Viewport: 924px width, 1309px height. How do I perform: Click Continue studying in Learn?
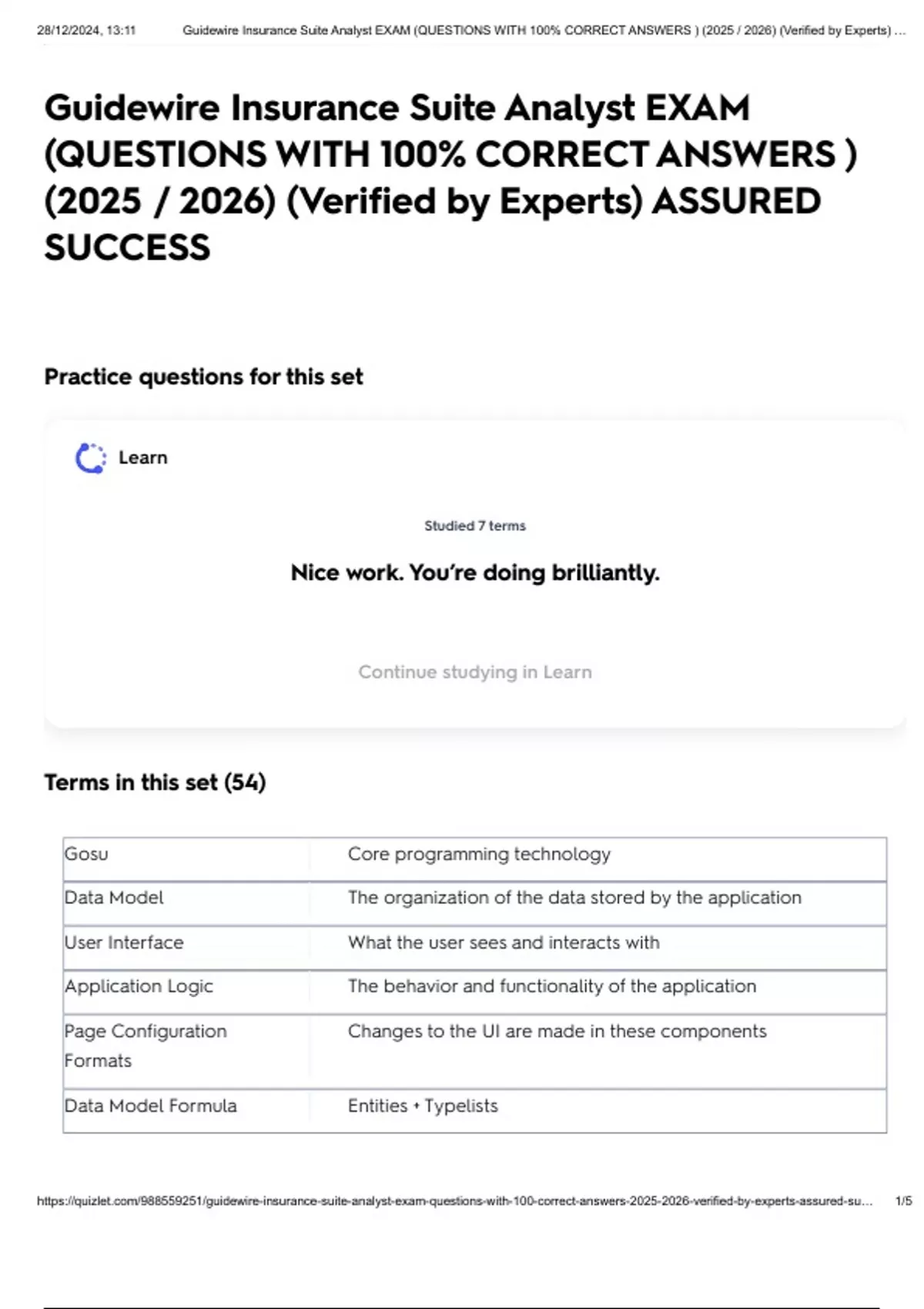tap(475, 672)
